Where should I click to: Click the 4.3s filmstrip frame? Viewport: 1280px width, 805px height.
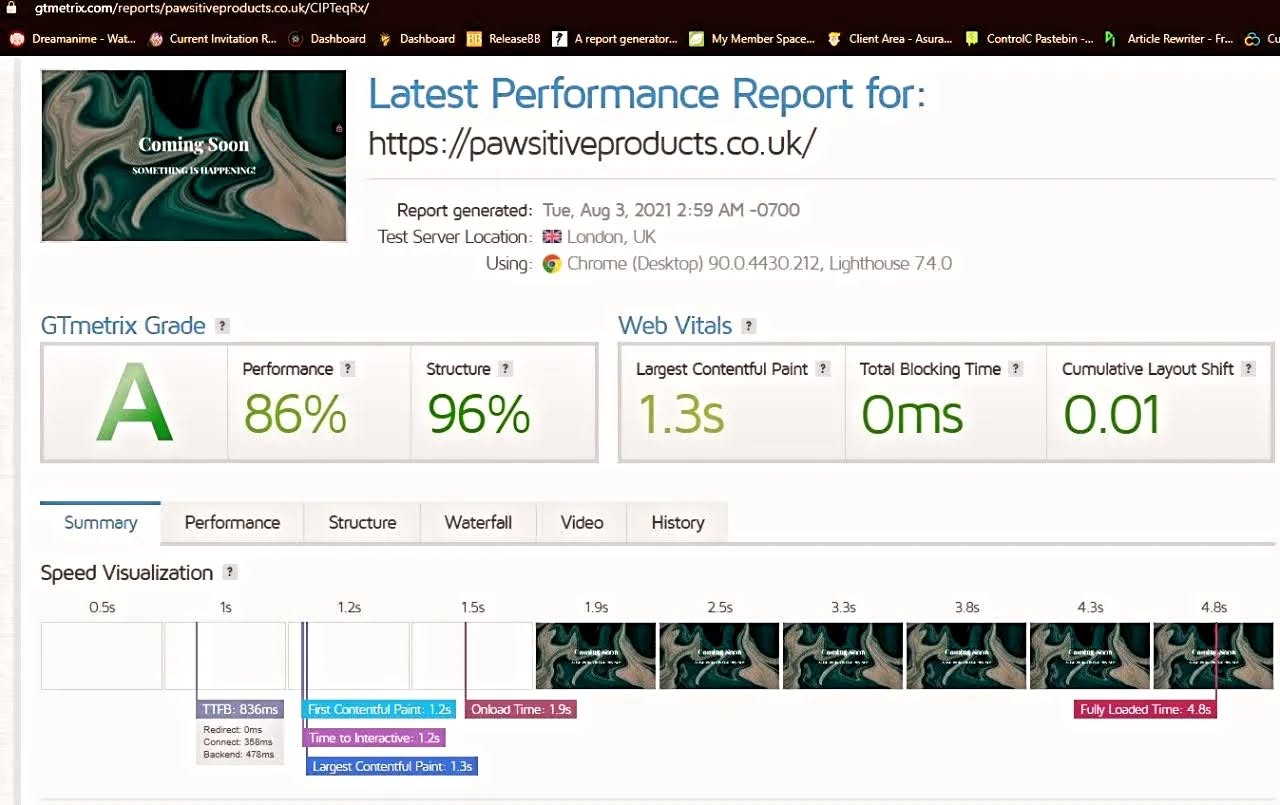[x=1090, y=655]
